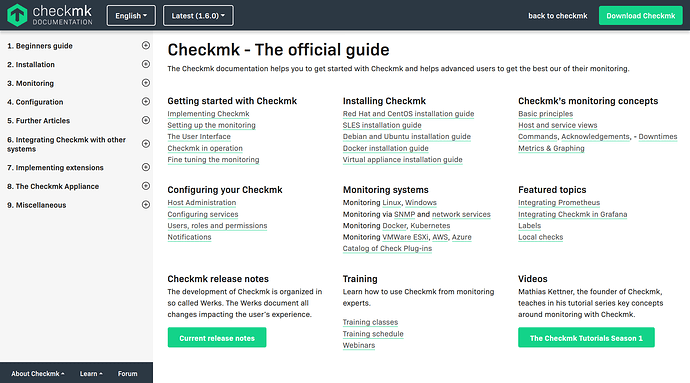The image size is (690, 383).
Task: Open Configuring services link
Action: [203, 214]
